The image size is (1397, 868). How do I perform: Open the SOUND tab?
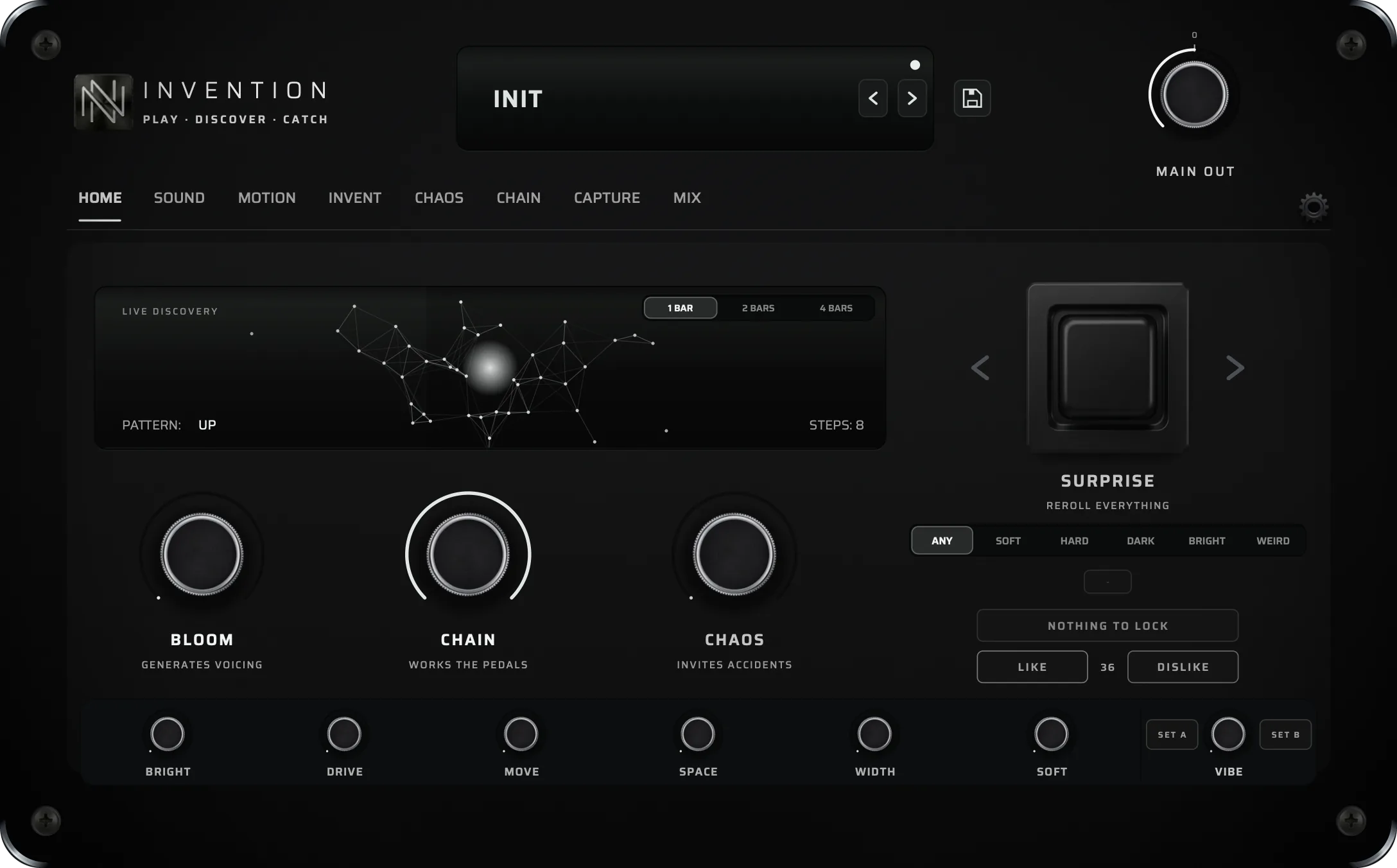[179, 198]
